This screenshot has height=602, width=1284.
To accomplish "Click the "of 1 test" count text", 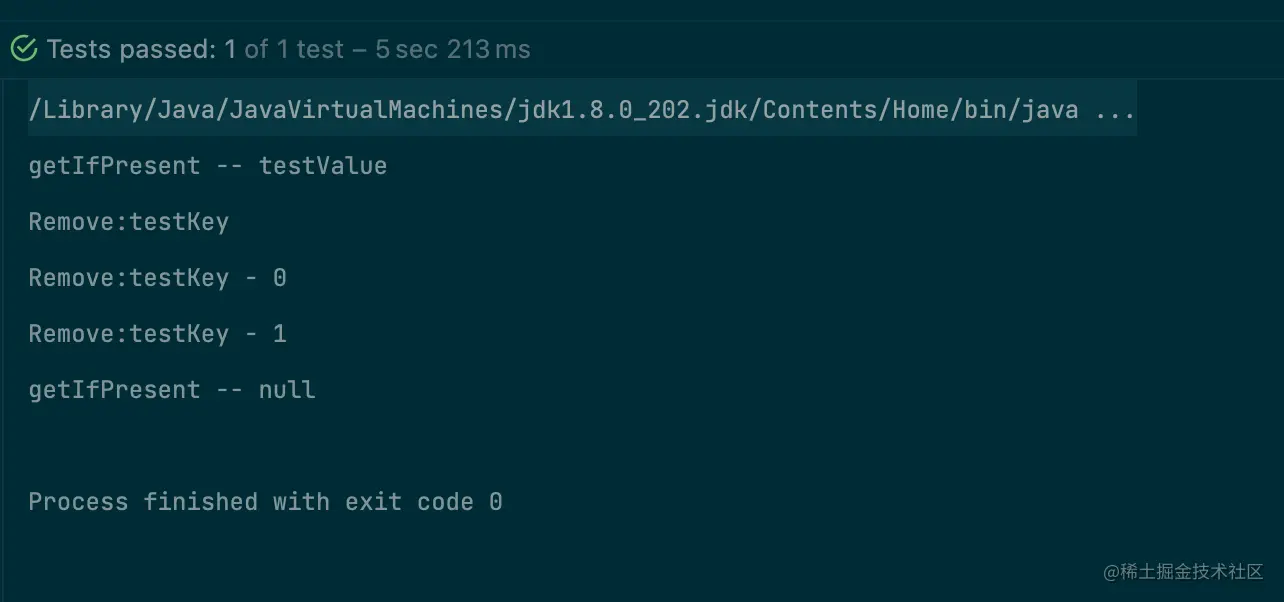I will coord(294,49).
